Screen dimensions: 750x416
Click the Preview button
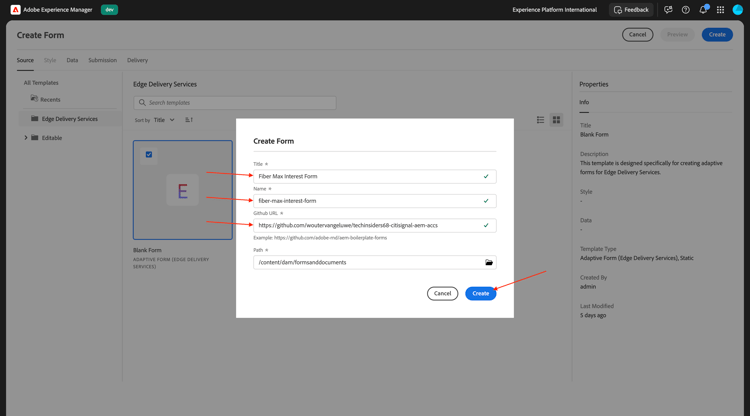tap(677, 34)
